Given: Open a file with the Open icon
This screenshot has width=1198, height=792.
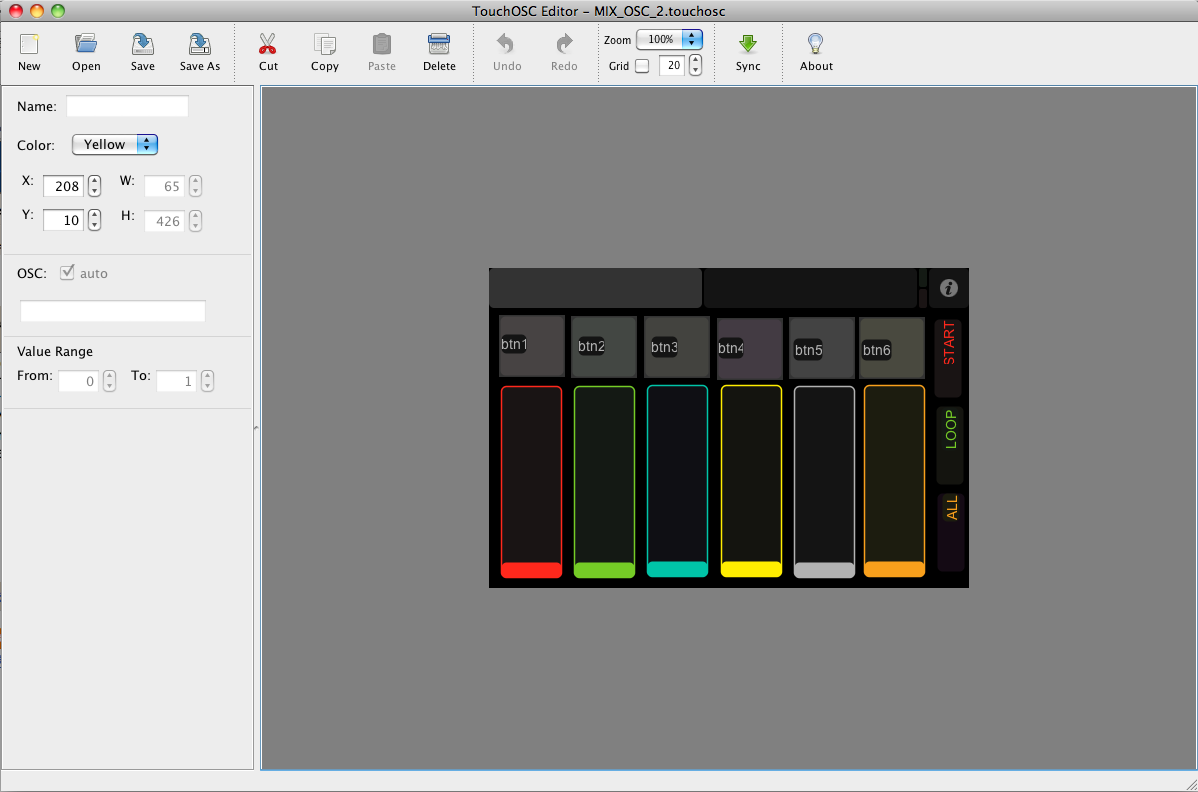Looking at the screenshot, I should [86, 45].
